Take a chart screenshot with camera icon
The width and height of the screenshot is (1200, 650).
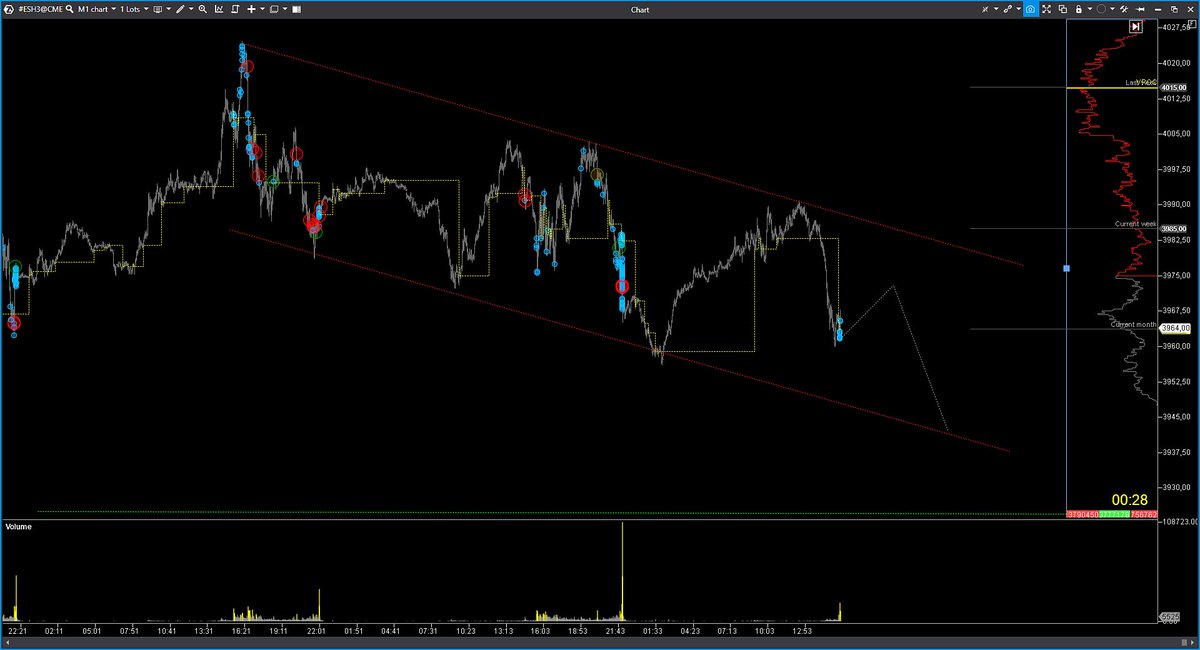(x=1031, y=9)
